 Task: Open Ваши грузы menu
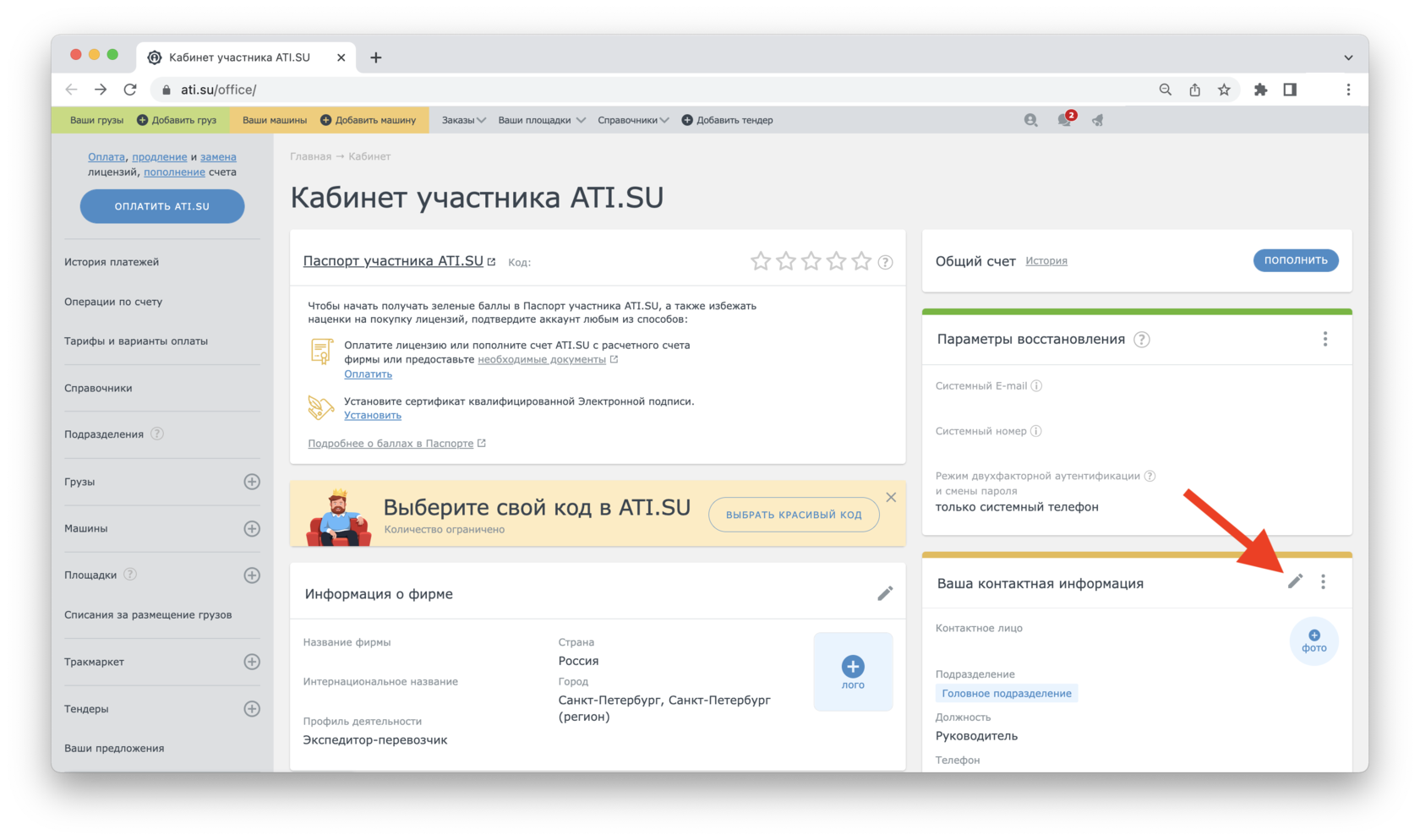96,120
